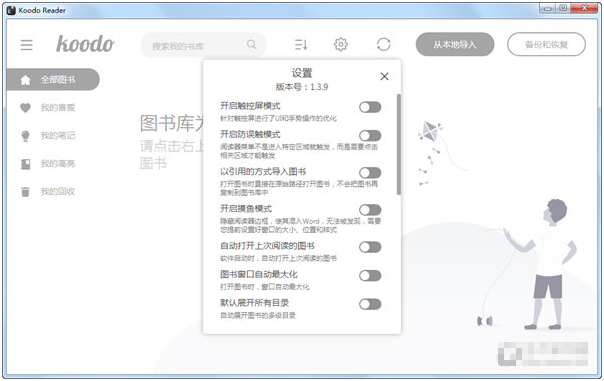Open the hamburger menu icon
The height and width of the screenshot is (381, 604).
pyautogui.click(x=27, y=45)
